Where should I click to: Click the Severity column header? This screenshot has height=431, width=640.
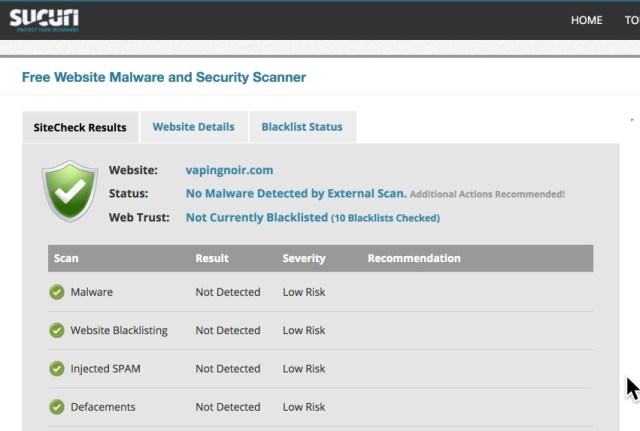click(x=304, y=258)
